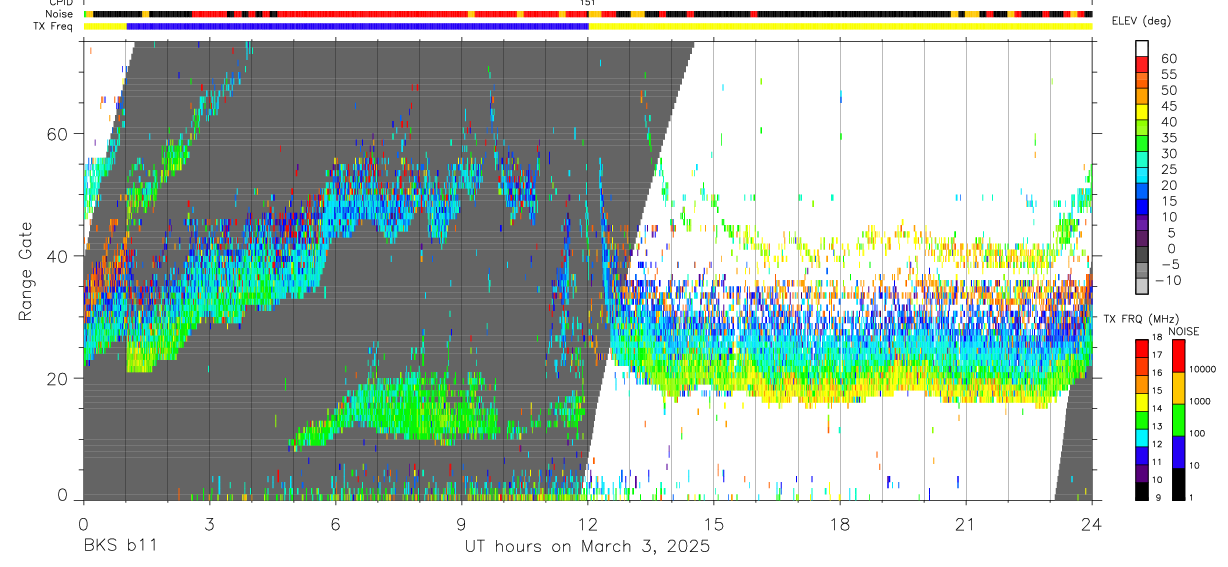Click the '6' hour tick on the x-axis
The width and height of the screenshot is (1228, 567).
[335, 523]
